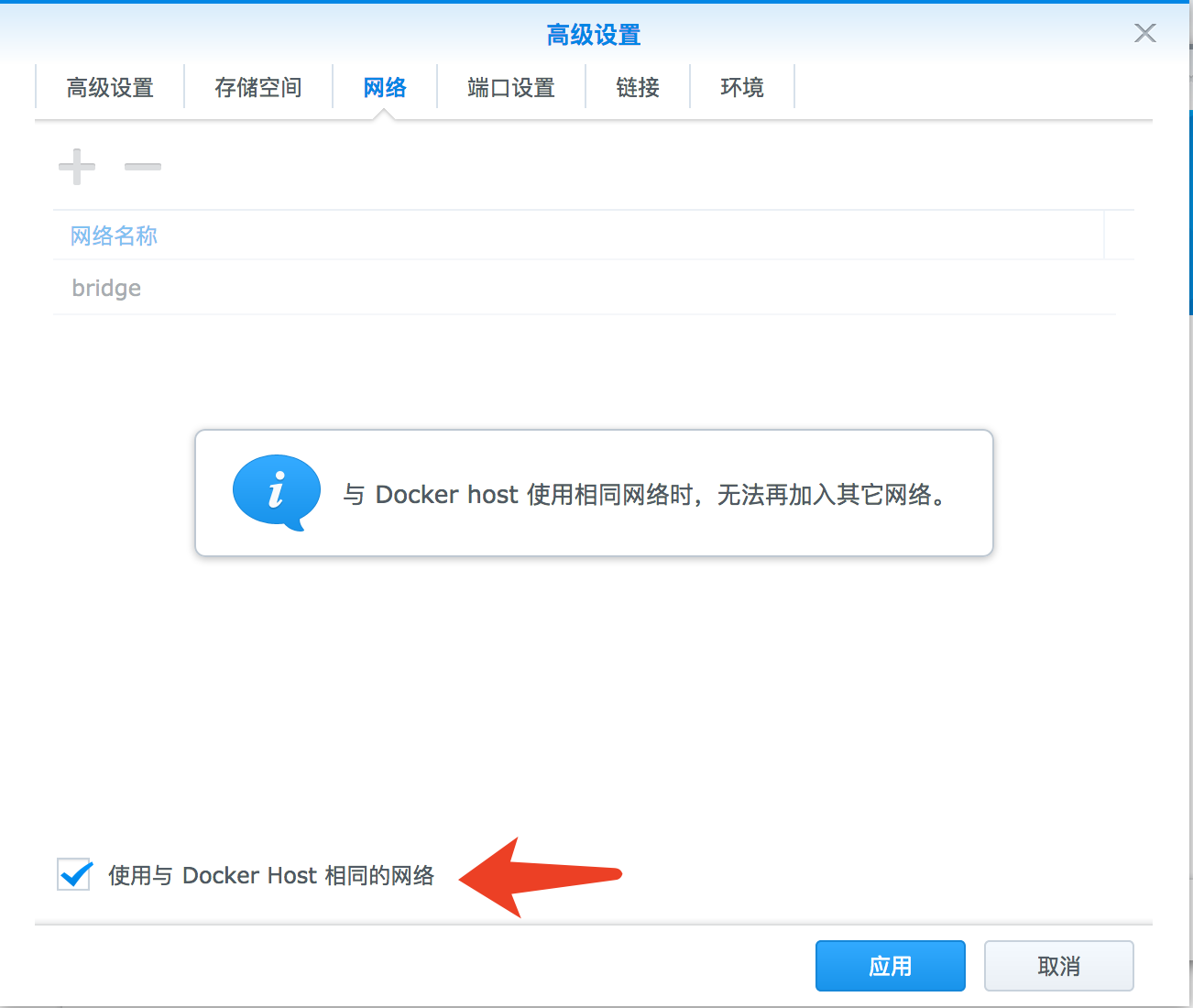Select the 网络 tab
Viewport: 1193px width, 1008px height.
[384, 87]
